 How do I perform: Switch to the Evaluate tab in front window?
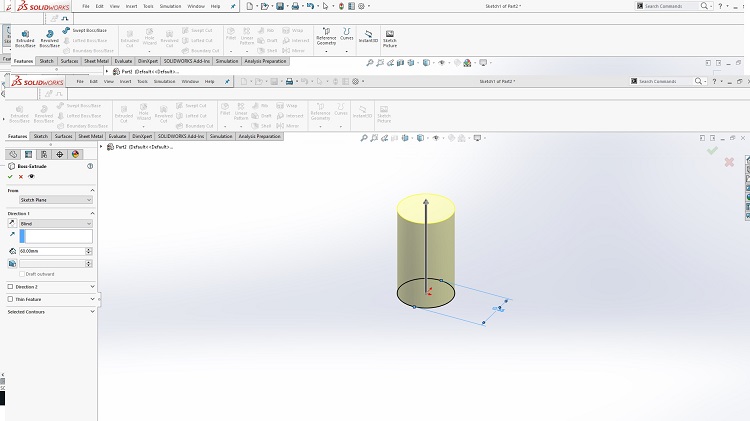pyautogui.click(x=117, y=136)
